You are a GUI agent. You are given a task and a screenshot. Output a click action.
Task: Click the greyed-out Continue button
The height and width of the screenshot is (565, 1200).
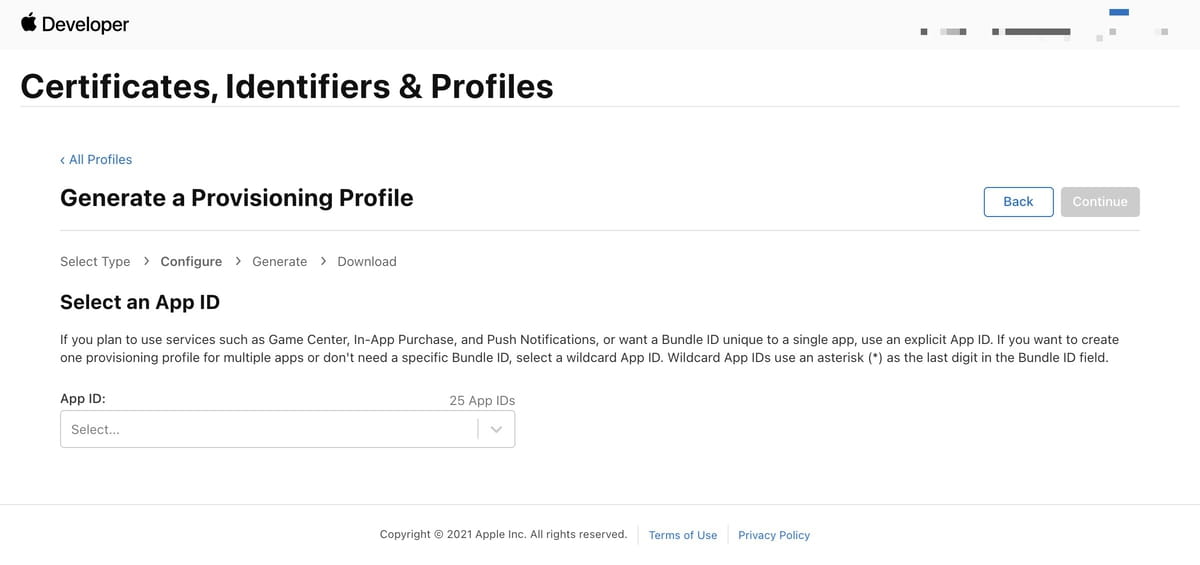click(x=1100, y=201)
